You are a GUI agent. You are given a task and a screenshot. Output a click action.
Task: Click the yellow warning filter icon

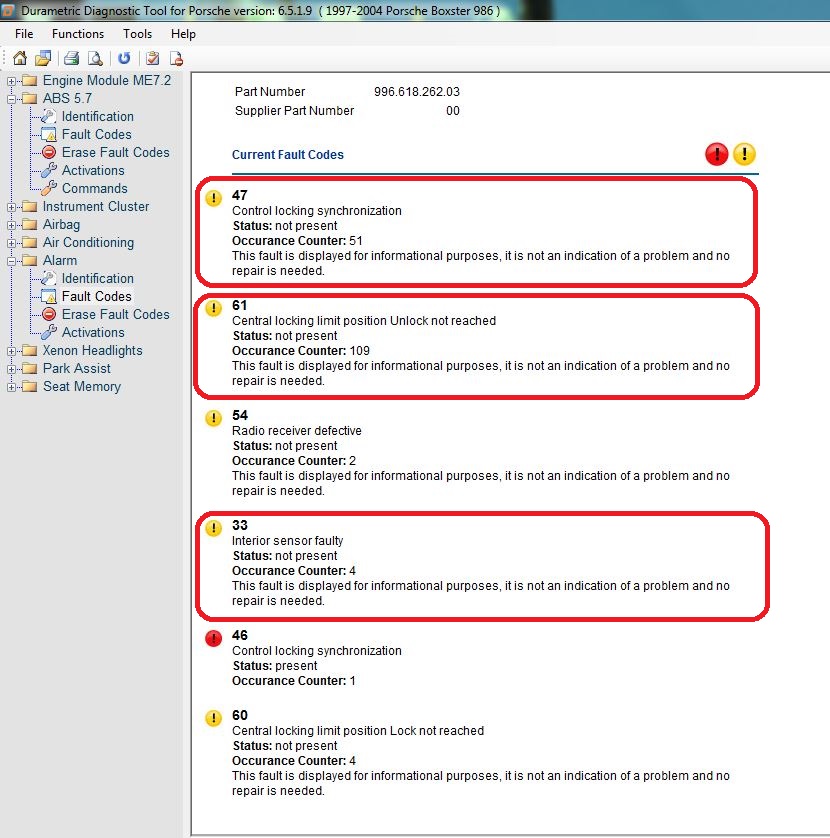[x=744, y=154]
